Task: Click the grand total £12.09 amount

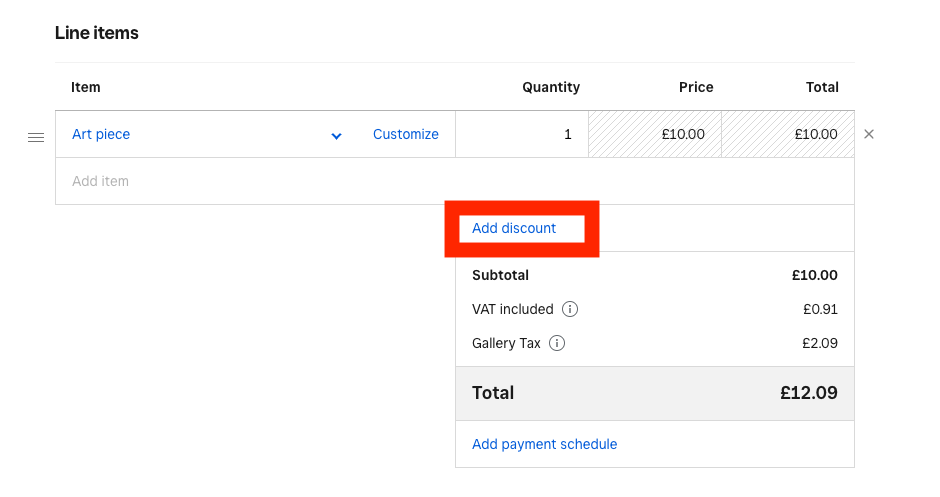Action: click(808, 393)
